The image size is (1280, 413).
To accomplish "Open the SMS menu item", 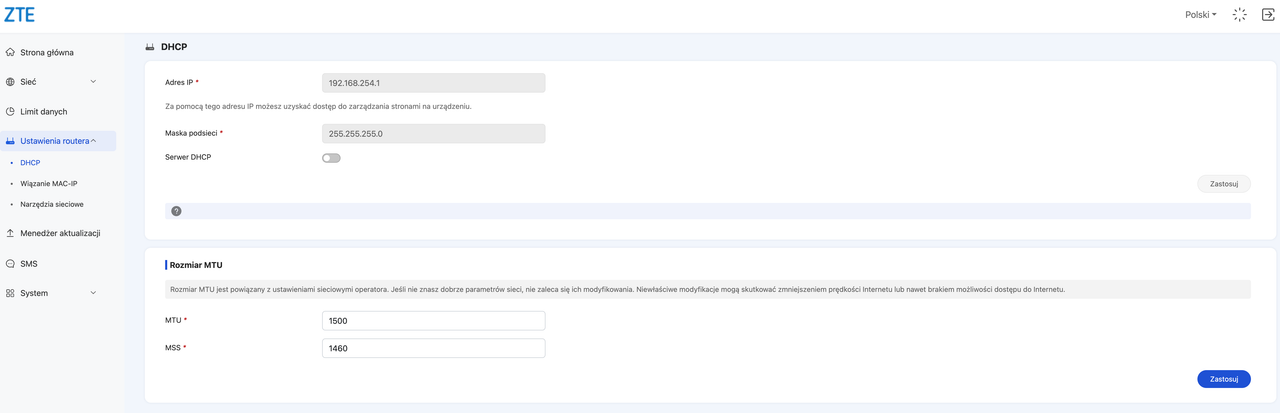I will 29,264.
